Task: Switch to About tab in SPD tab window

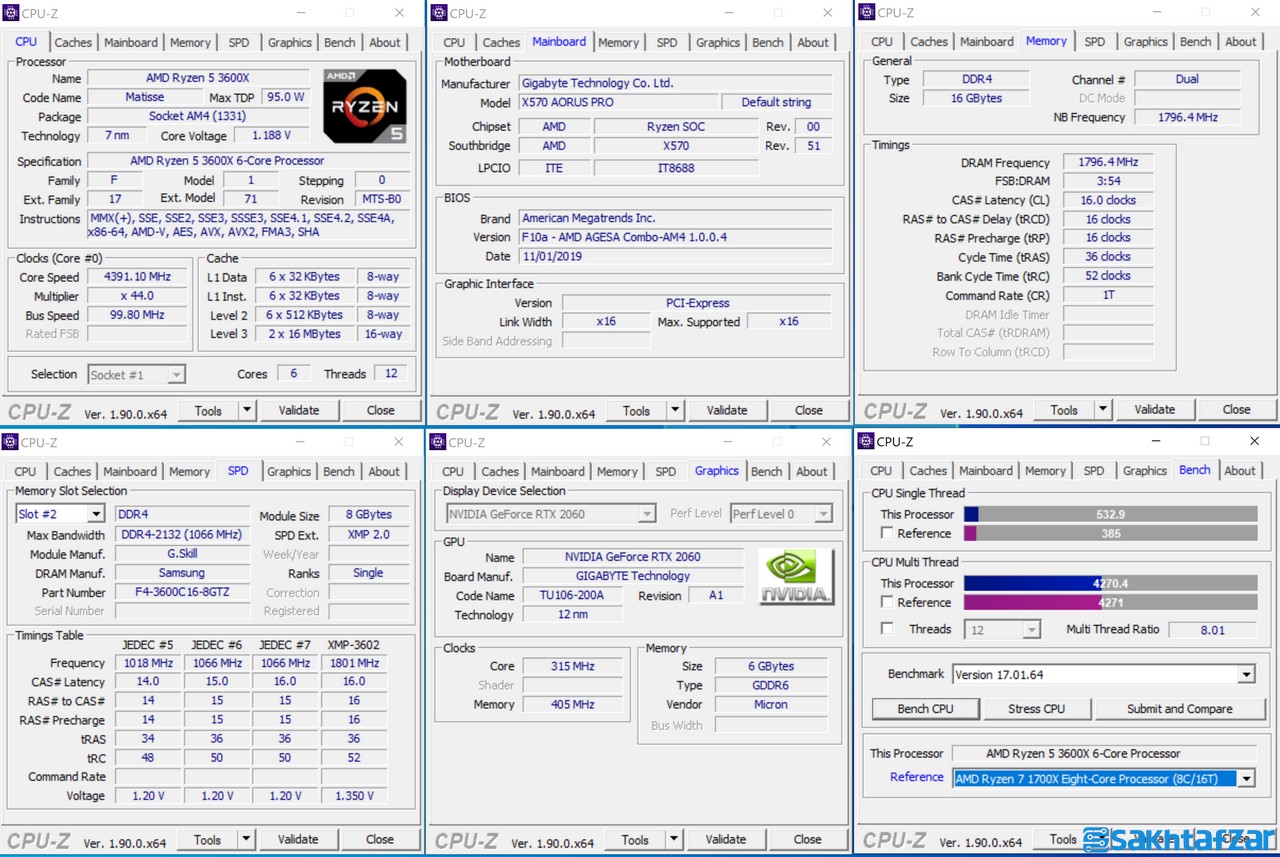Action: (384, 471)
